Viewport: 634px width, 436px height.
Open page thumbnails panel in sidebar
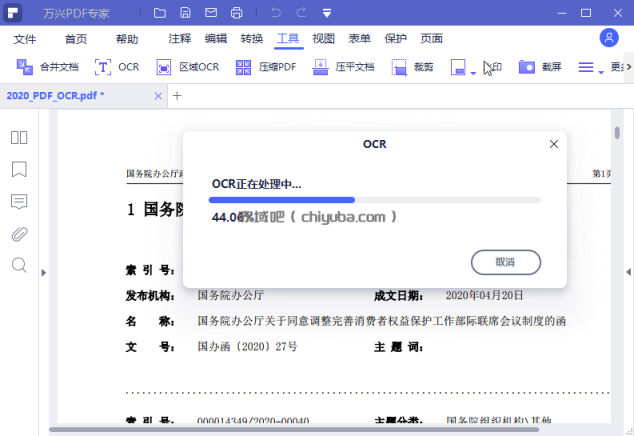pyautogui.click(x=19, y=138)
